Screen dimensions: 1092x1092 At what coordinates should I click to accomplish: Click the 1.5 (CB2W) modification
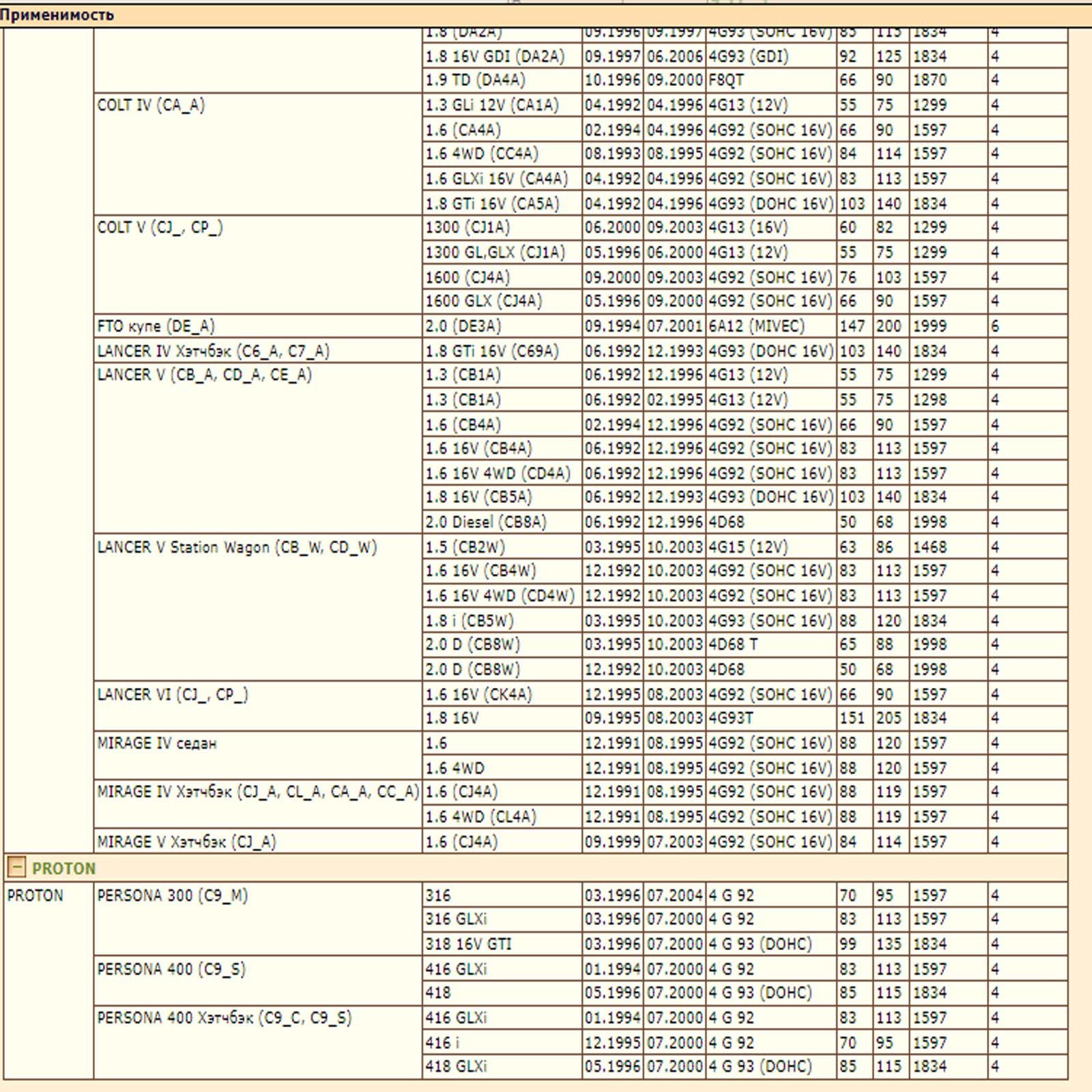pos(502,547)
